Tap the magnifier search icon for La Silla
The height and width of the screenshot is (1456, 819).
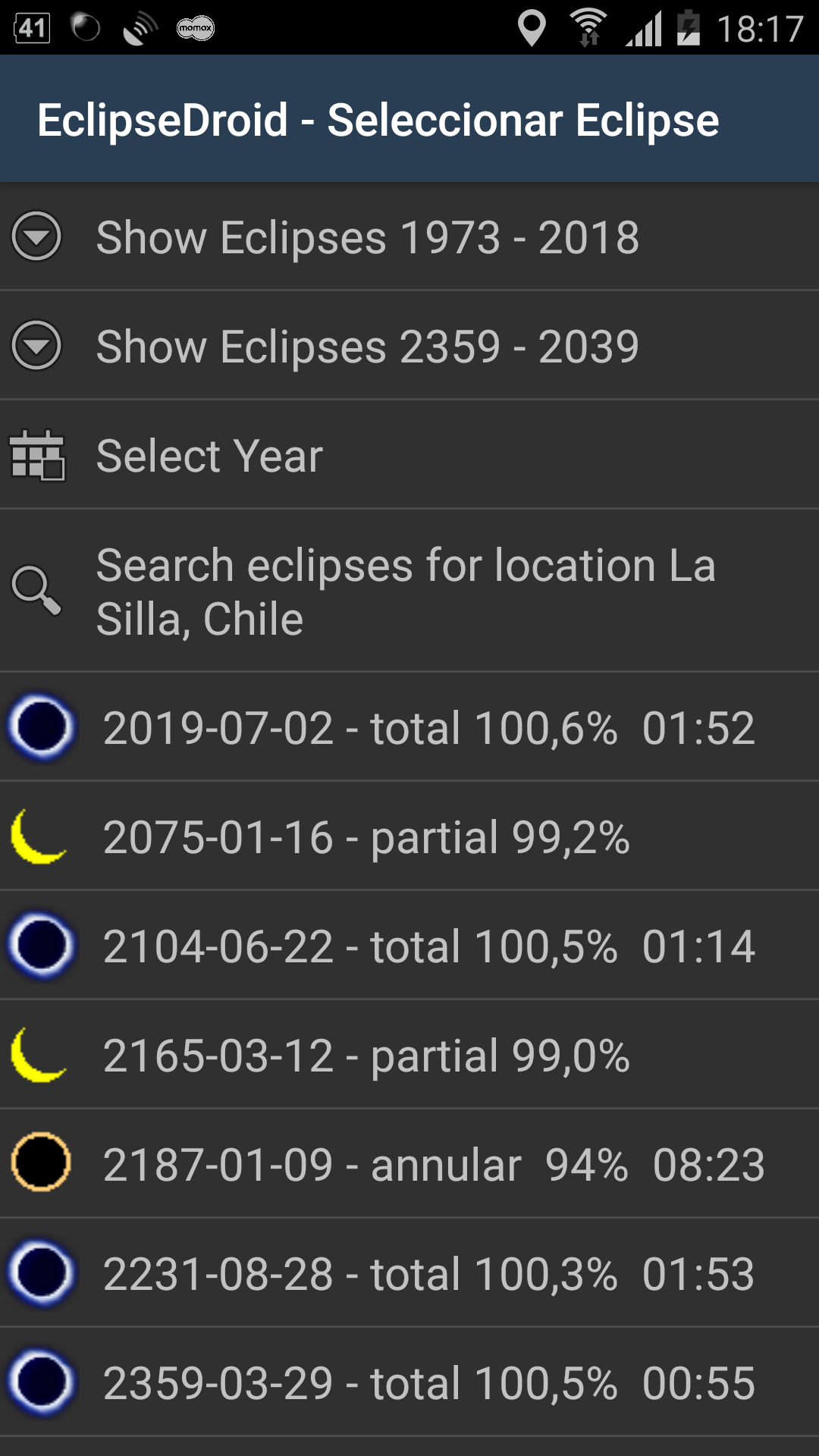(x=36, y=590)
